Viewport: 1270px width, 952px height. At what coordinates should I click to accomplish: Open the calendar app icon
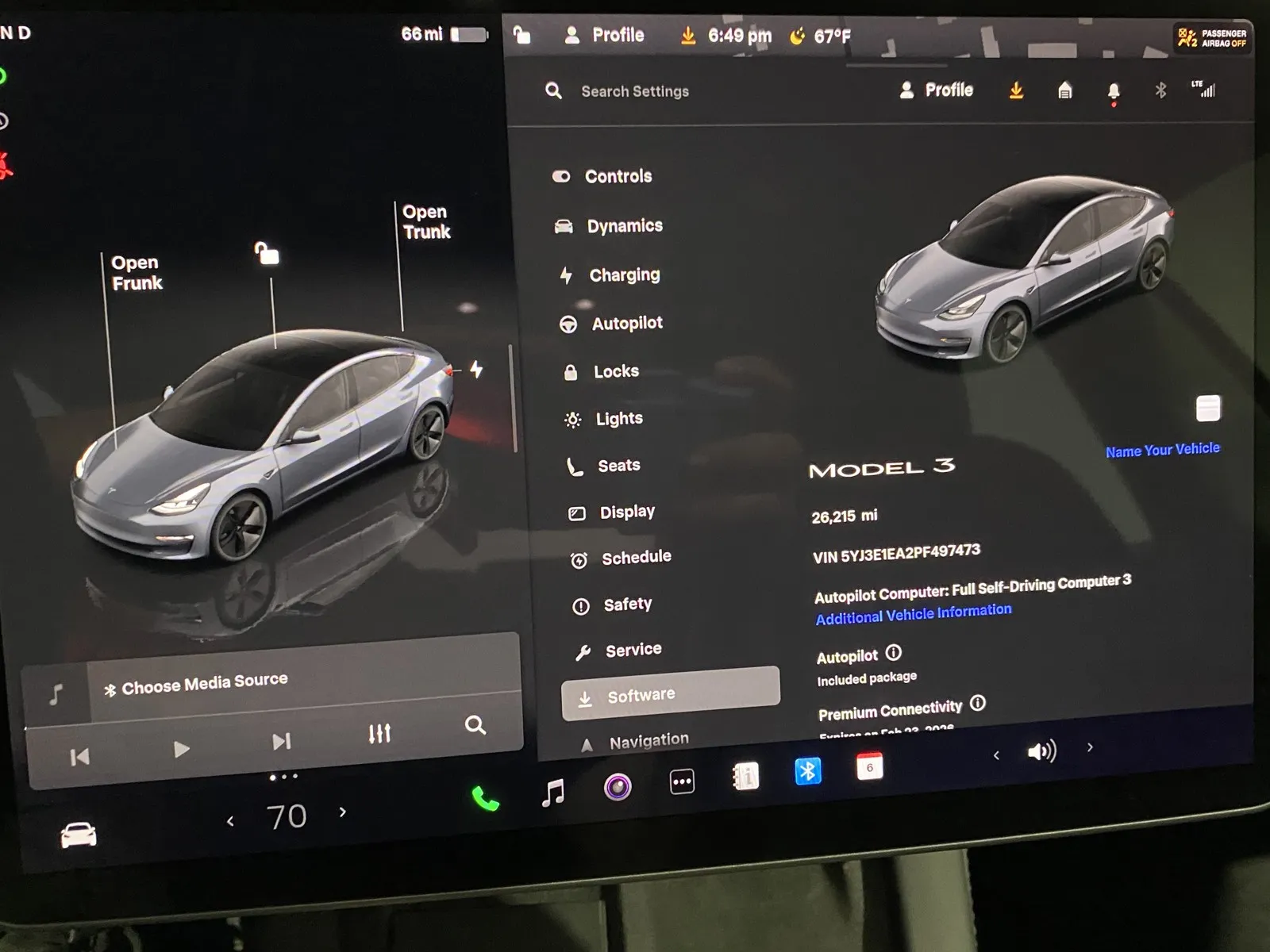pos(869,767)
